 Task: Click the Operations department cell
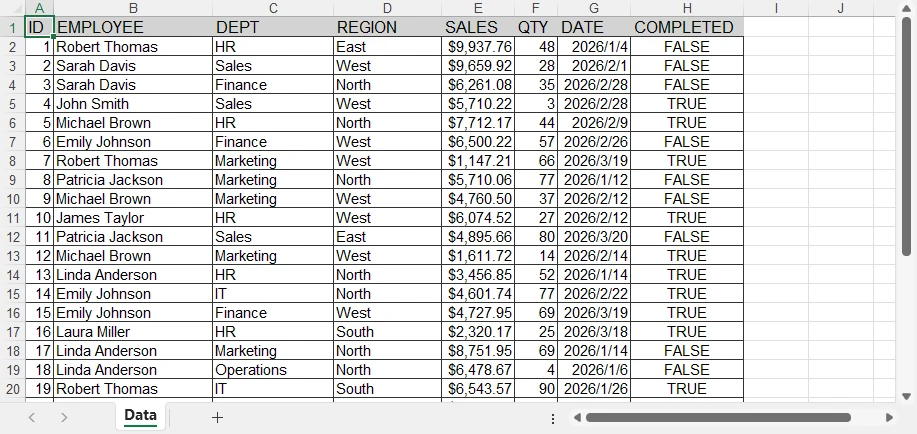click(272, 370)
